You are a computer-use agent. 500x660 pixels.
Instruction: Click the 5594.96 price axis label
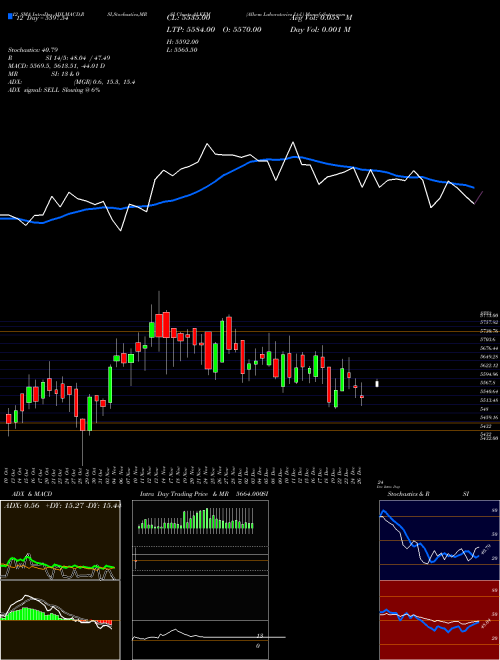[x=489, y=374]
